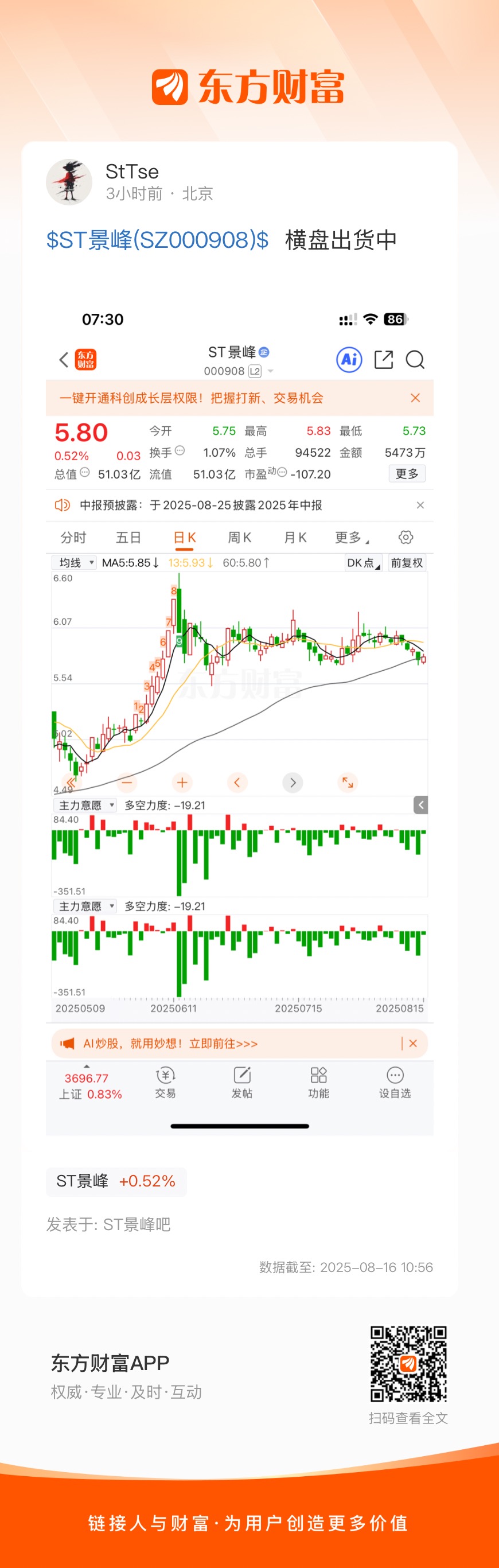Image resolution: width=499 pixels, height=1568 pixels.
Task: Dismiss the 中报预披露 notice
Action: coord(420,505)
